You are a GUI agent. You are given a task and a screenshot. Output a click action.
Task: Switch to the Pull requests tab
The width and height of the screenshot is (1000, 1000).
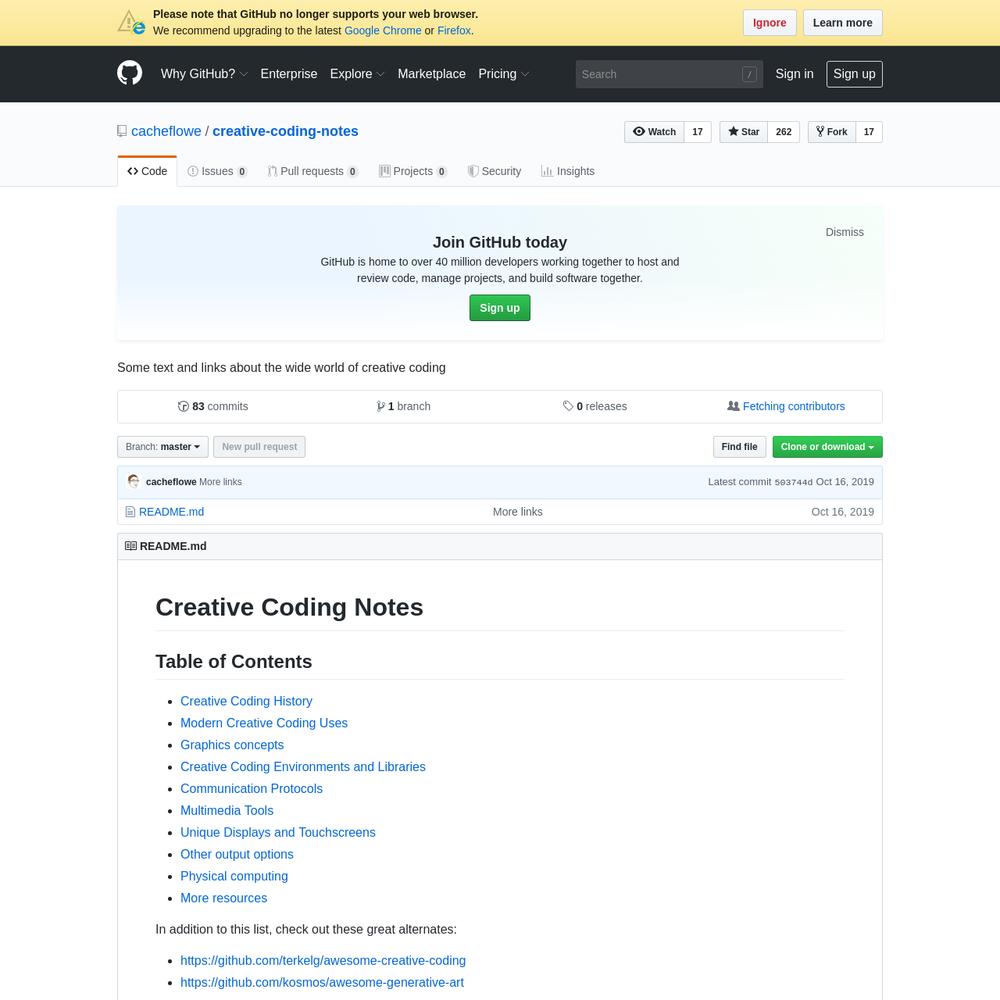point(312,171)
